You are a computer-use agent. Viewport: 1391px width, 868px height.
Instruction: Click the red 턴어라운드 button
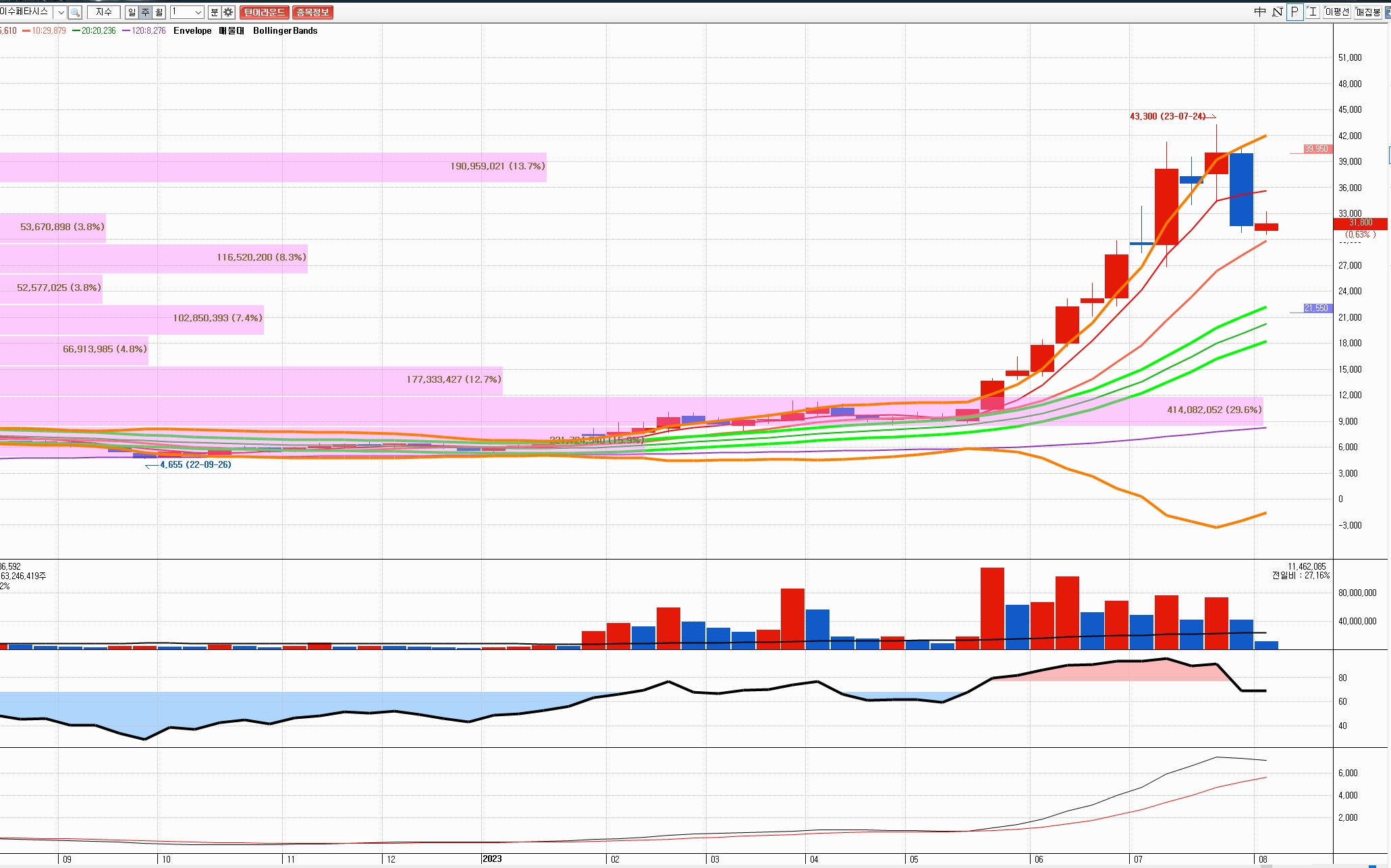[264, 12]
